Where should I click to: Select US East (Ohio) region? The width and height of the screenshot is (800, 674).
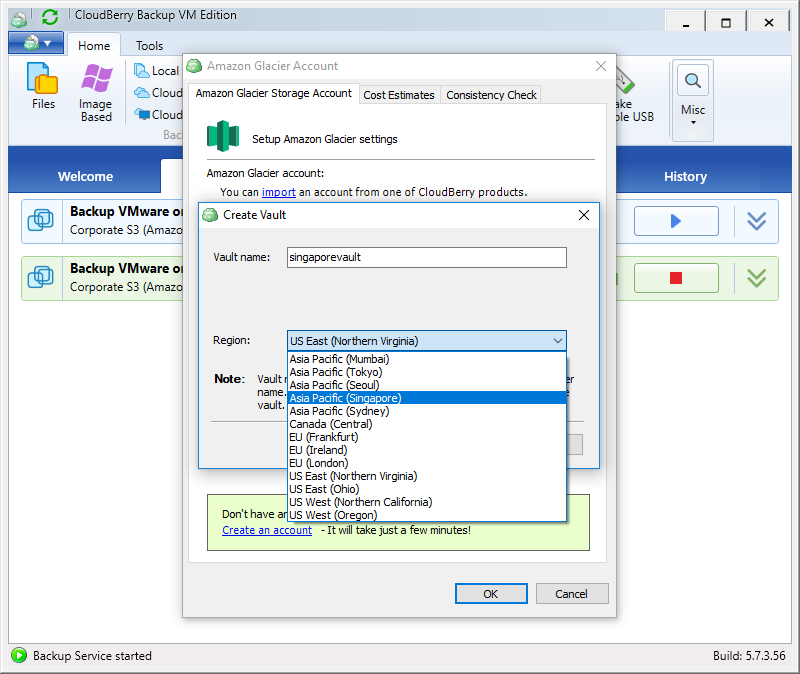(x=427, y=489)
